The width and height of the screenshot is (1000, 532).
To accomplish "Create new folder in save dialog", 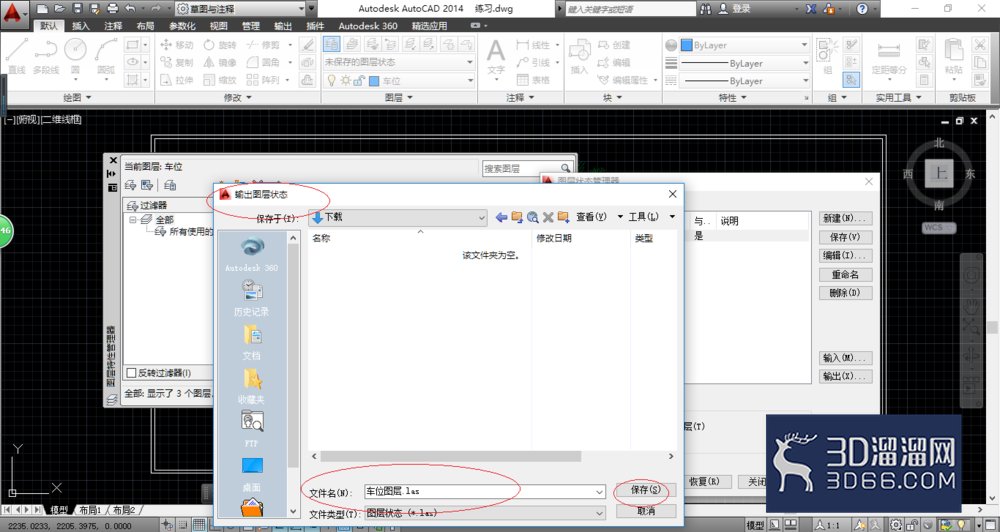I will point(563,218).
